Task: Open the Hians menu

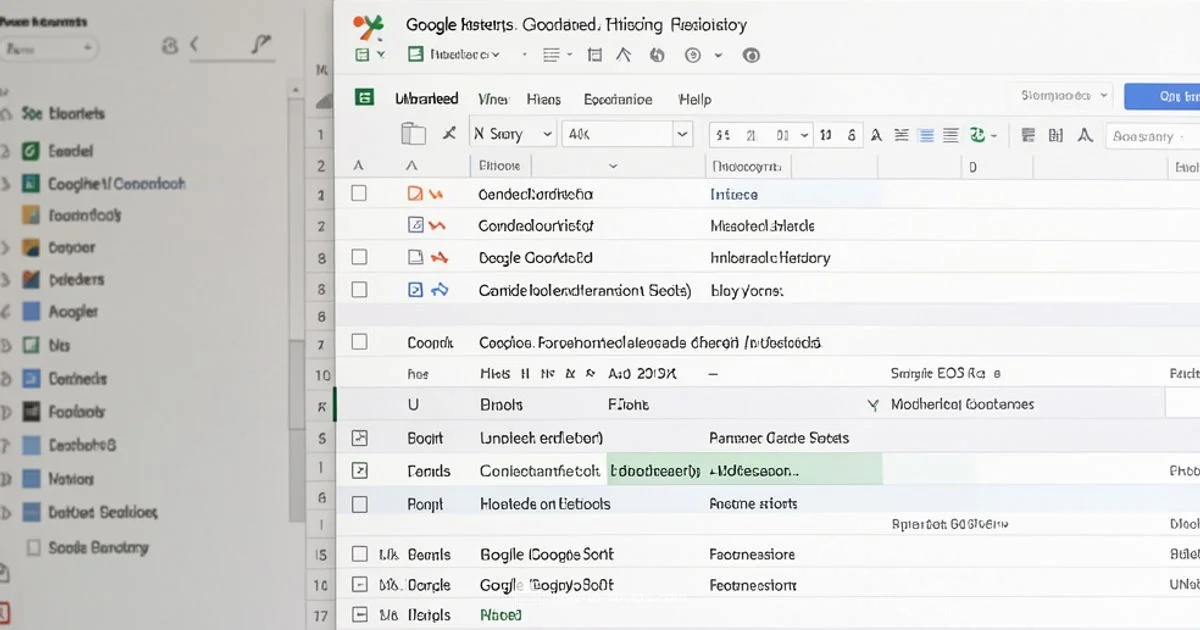Action: pos(543,99)
